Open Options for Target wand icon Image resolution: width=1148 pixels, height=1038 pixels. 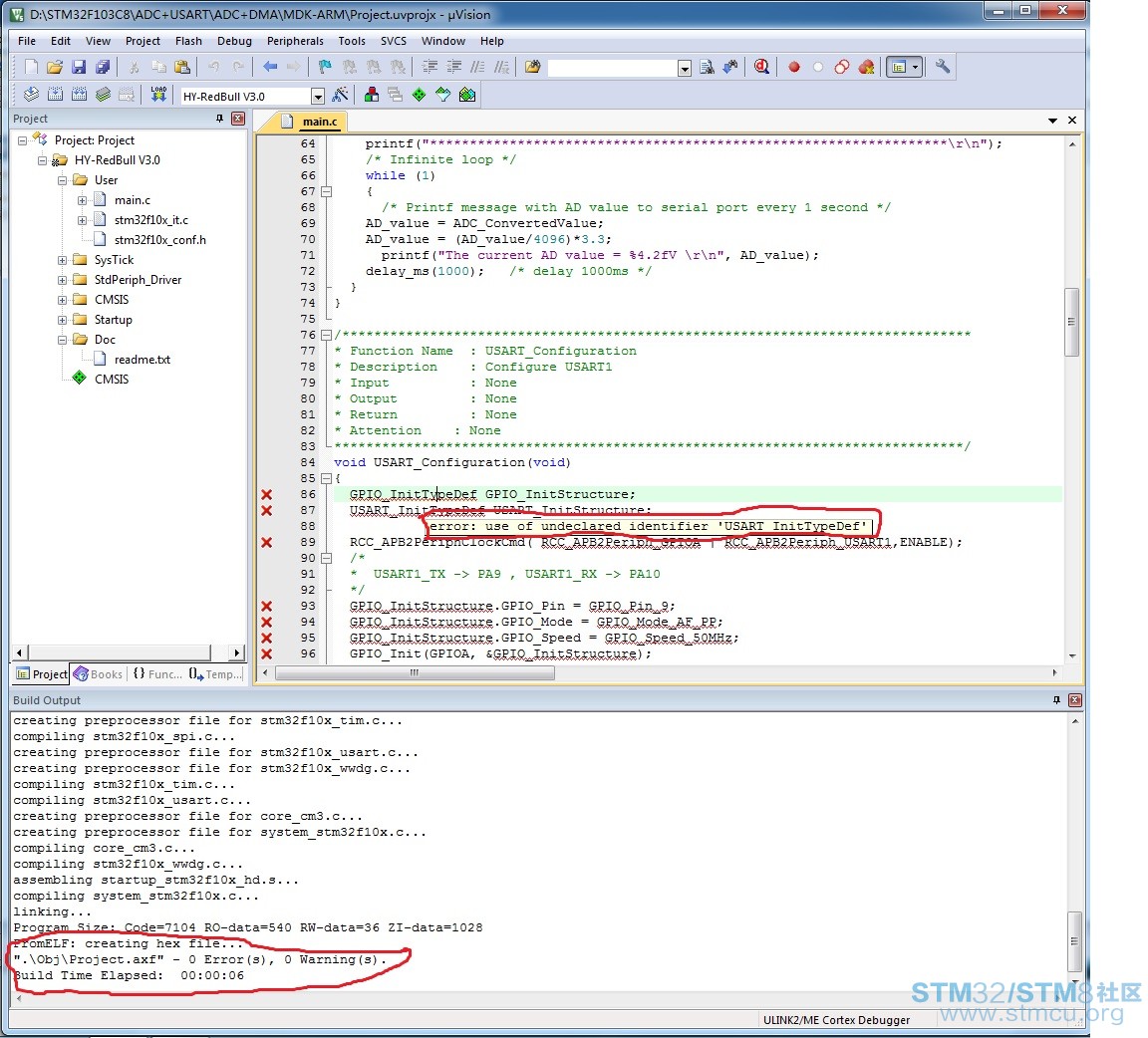tap(341, 95)
